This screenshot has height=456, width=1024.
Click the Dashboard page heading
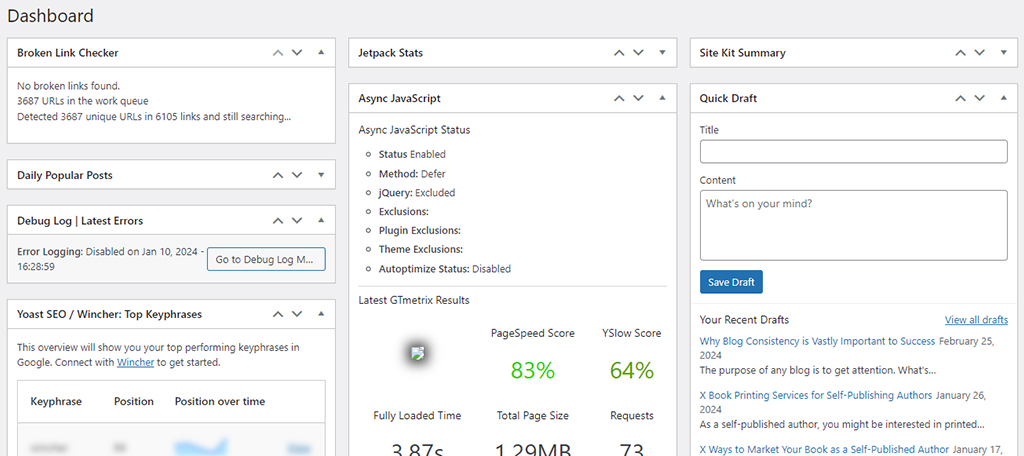click(x=50, y=15)
